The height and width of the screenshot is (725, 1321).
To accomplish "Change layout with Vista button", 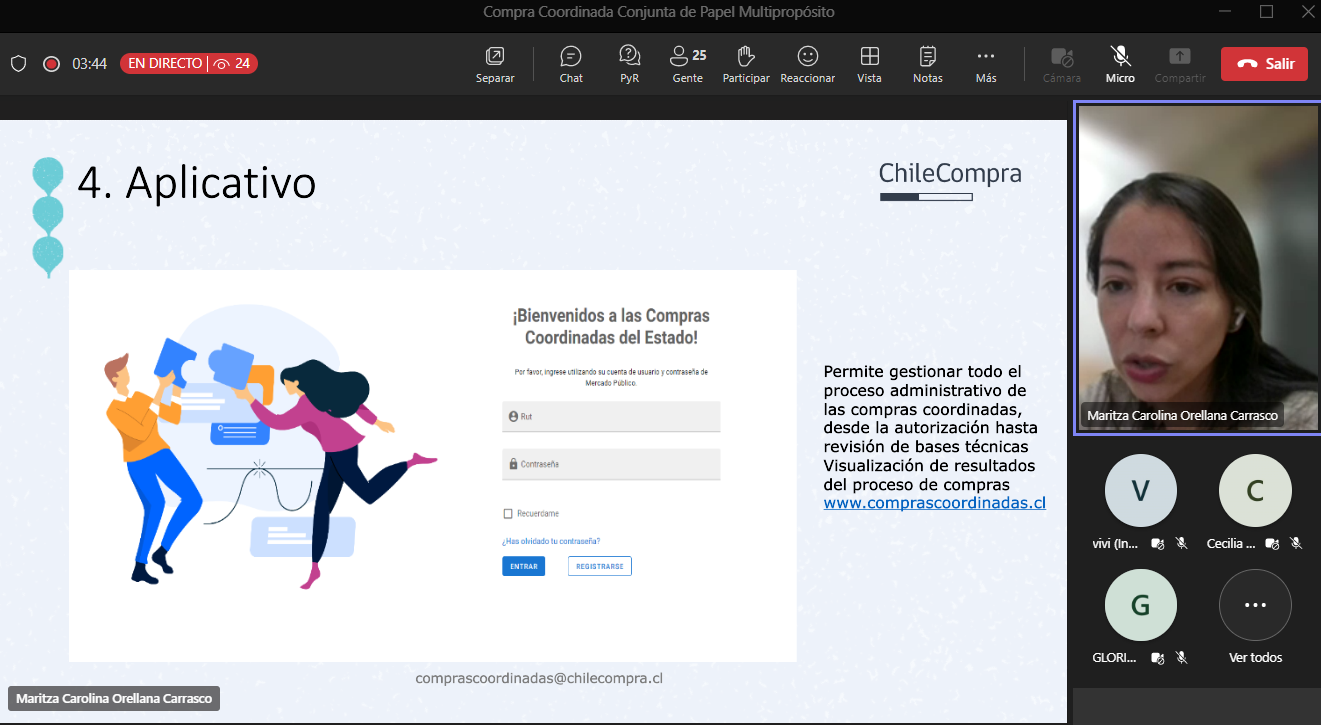I will pos(870,64).
